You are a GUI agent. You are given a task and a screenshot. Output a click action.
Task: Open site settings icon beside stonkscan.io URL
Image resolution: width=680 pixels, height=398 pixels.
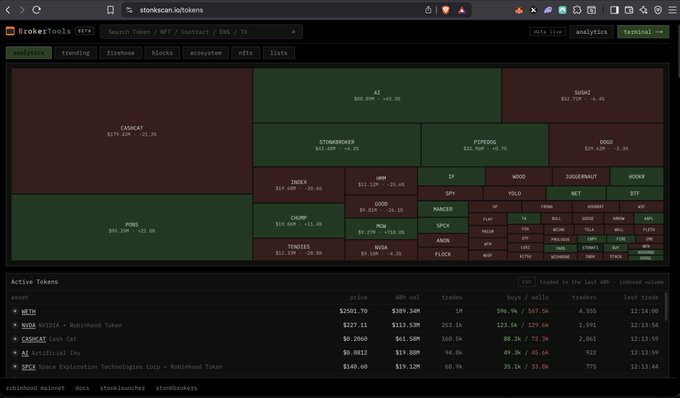(x=129, y=10)
